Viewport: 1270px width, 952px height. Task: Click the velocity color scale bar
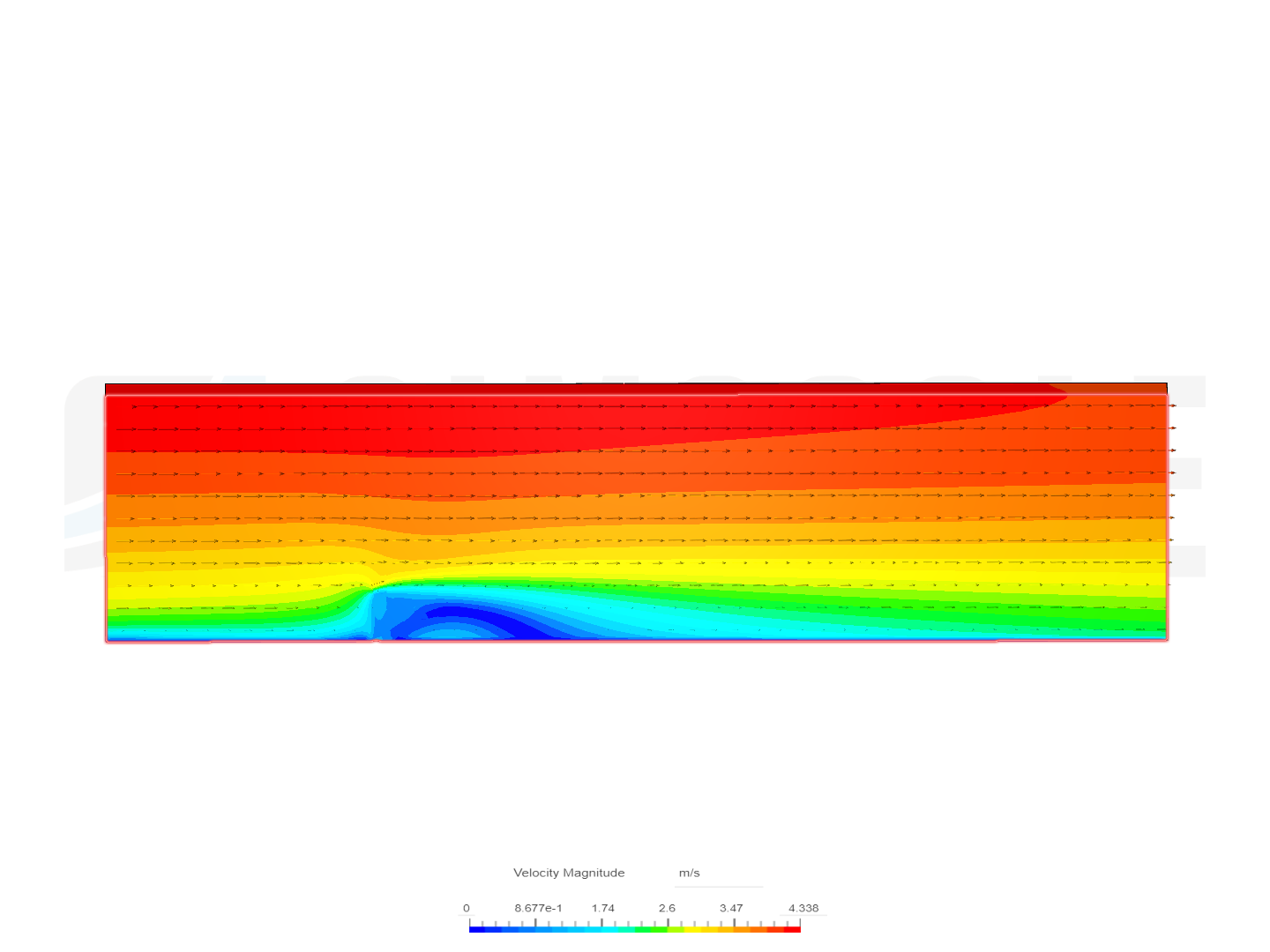click(635, 928)
